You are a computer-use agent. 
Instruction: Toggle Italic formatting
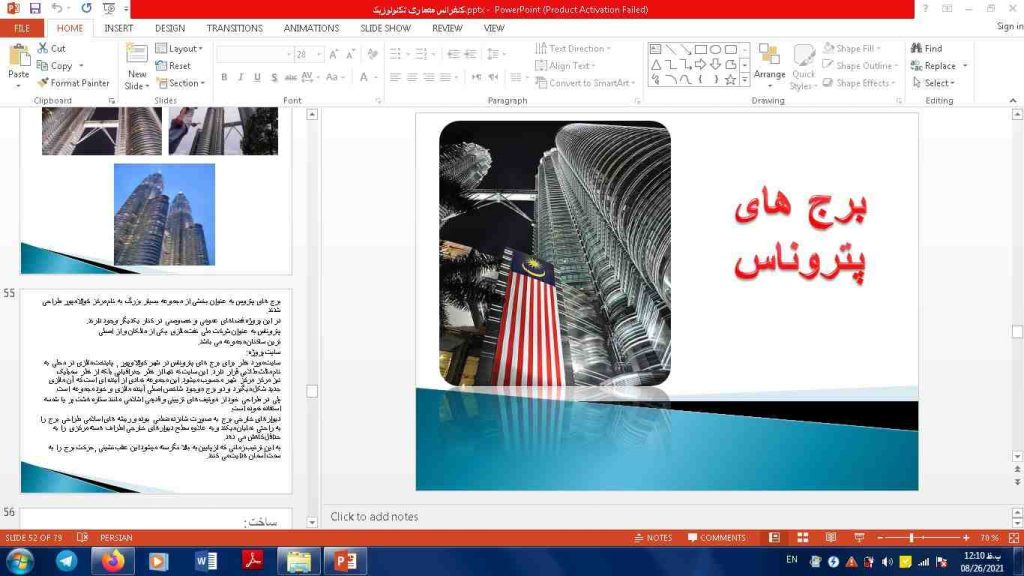pos(240,77)
